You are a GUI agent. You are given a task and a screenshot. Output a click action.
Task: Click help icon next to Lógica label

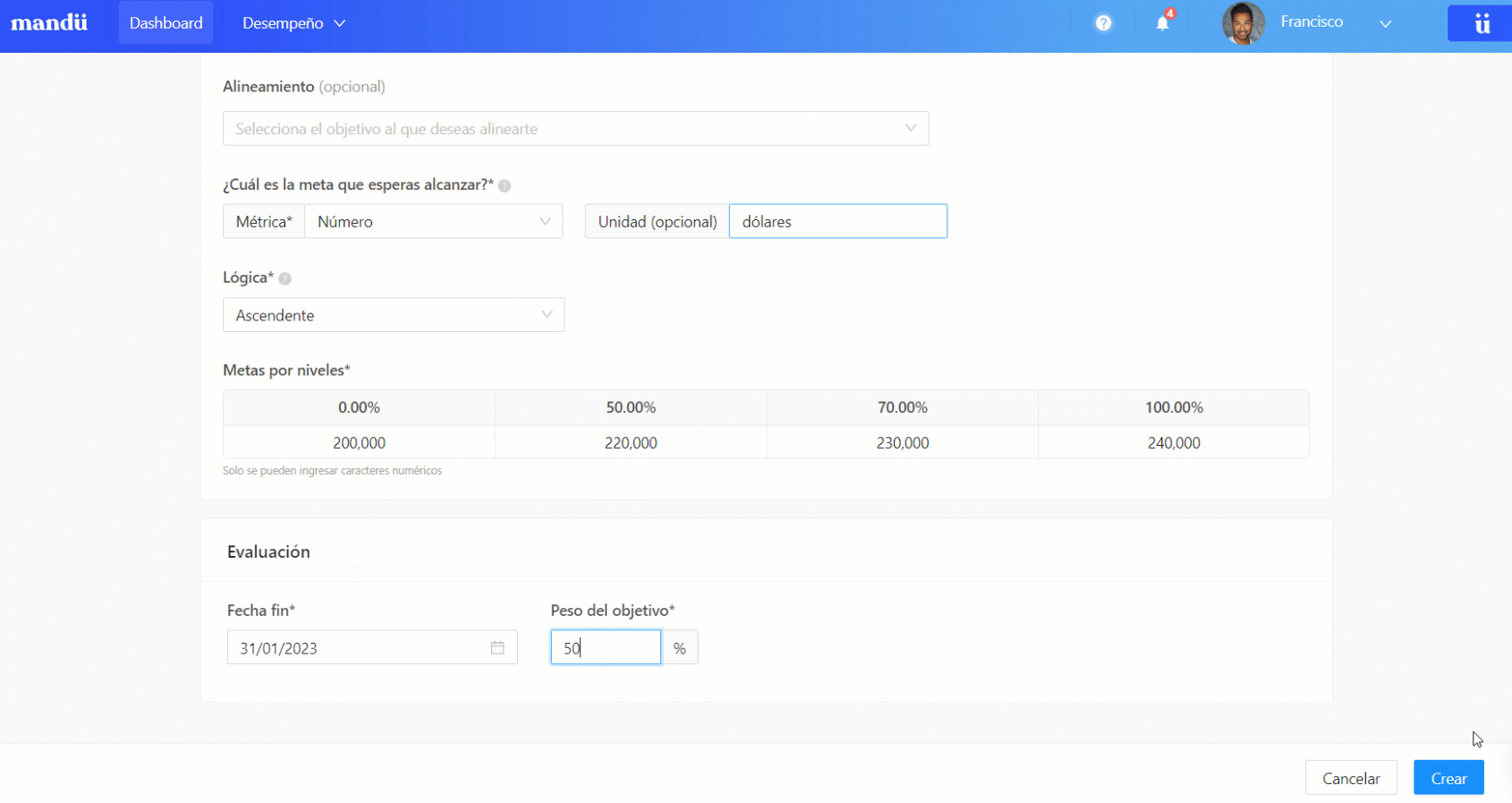[285, 278]
